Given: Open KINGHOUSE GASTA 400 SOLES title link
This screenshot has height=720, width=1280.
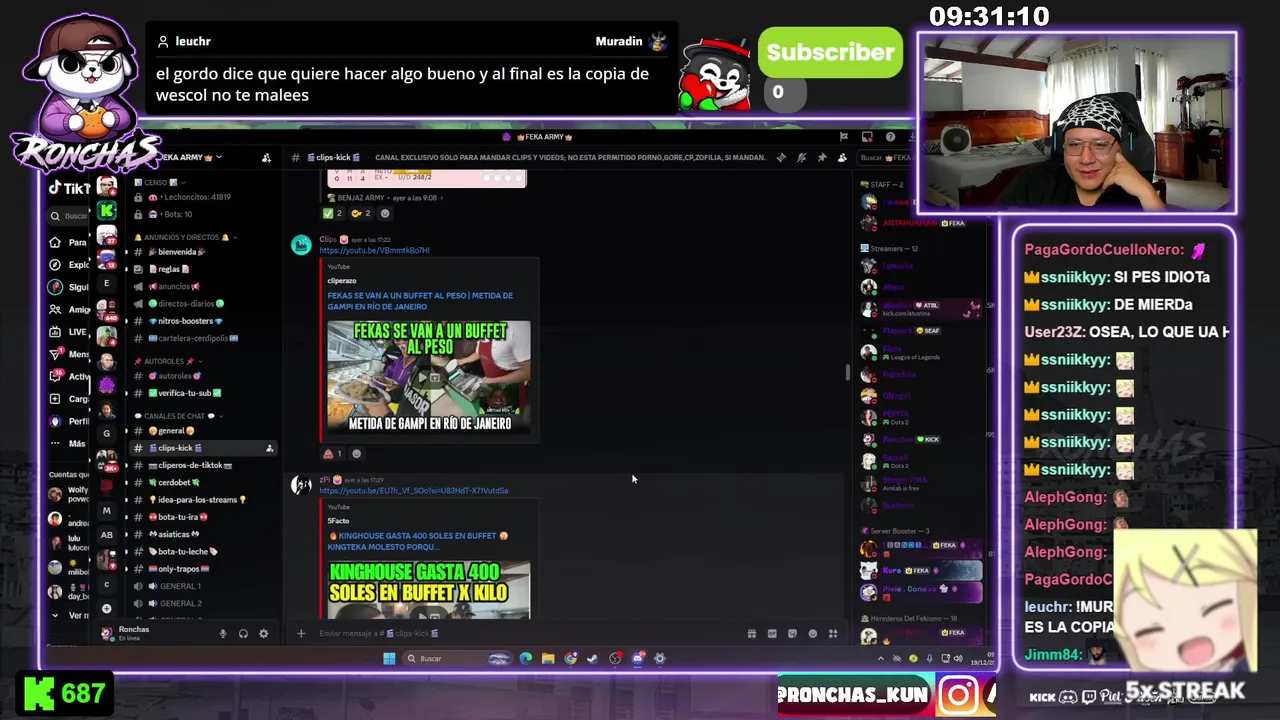Looking at the screenshot, I should [418, 541].
